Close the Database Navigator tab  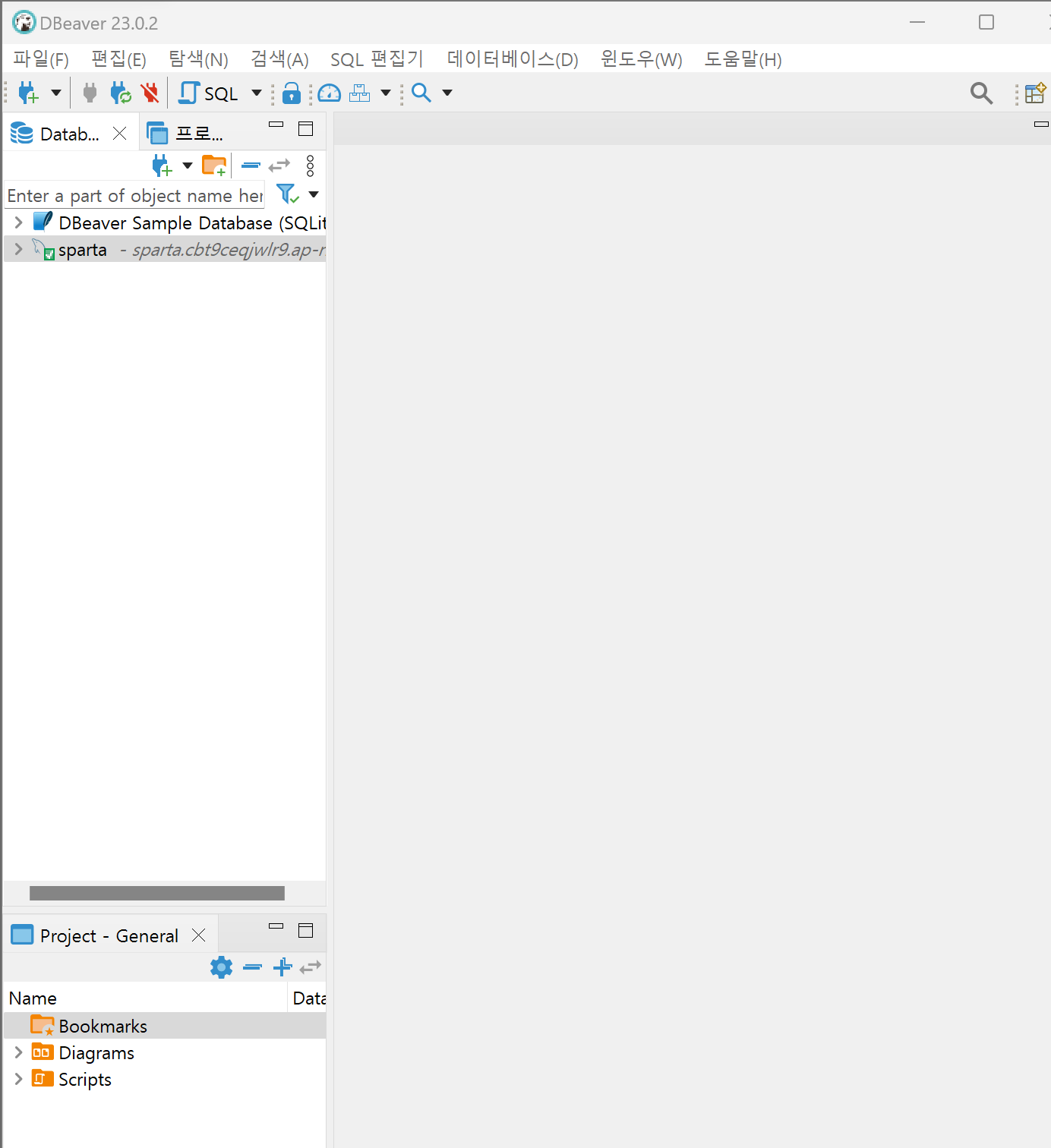point(120,134)
